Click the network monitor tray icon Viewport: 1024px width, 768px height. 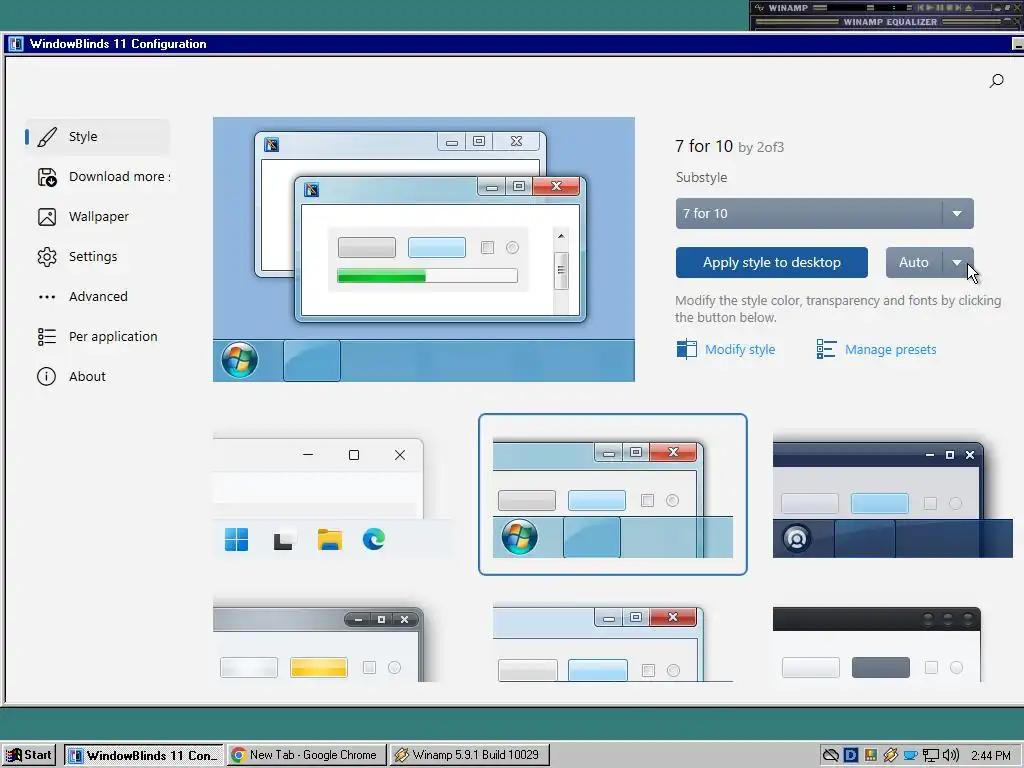click(931, 756)
